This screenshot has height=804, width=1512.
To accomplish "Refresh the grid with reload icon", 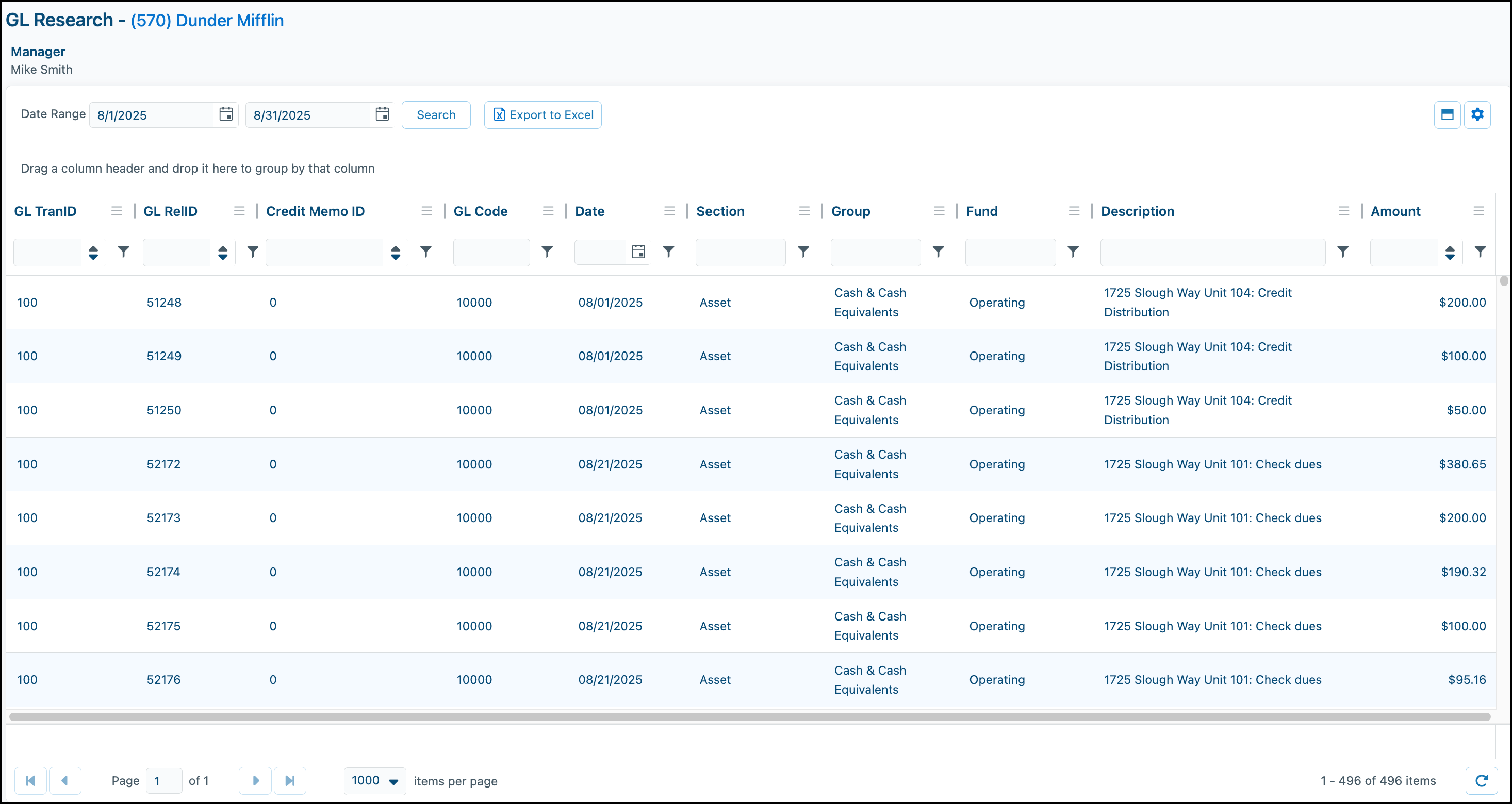I will [x=1482, y=780].
